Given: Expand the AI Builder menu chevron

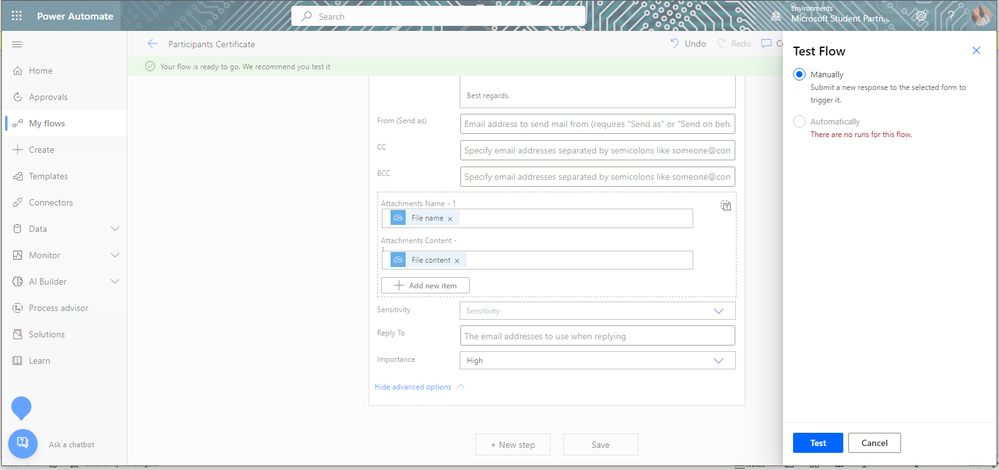Looking at the screenshot, I should click(x=115, y=281).
